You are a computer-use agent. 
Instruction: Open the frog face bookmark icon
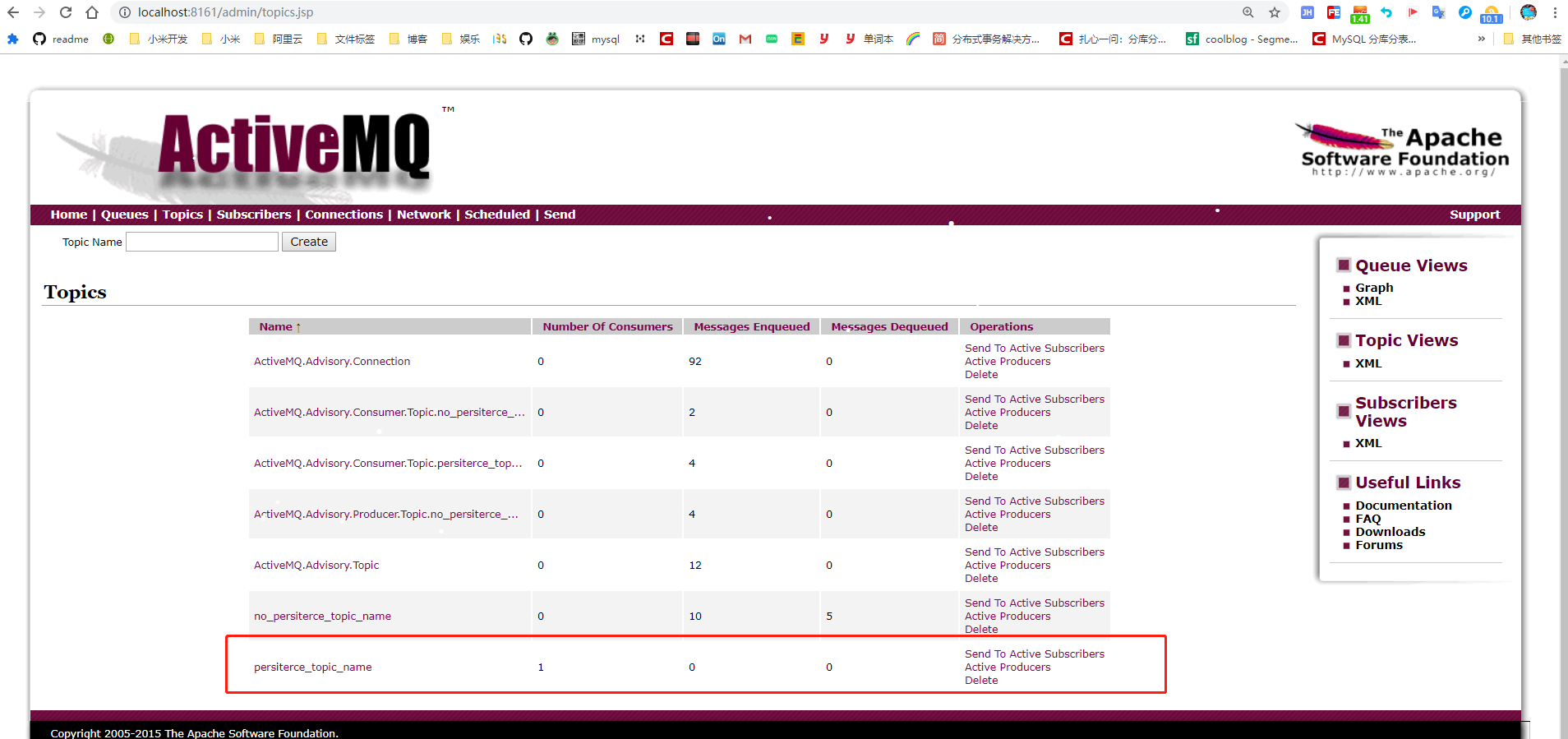tap(552, 39)
